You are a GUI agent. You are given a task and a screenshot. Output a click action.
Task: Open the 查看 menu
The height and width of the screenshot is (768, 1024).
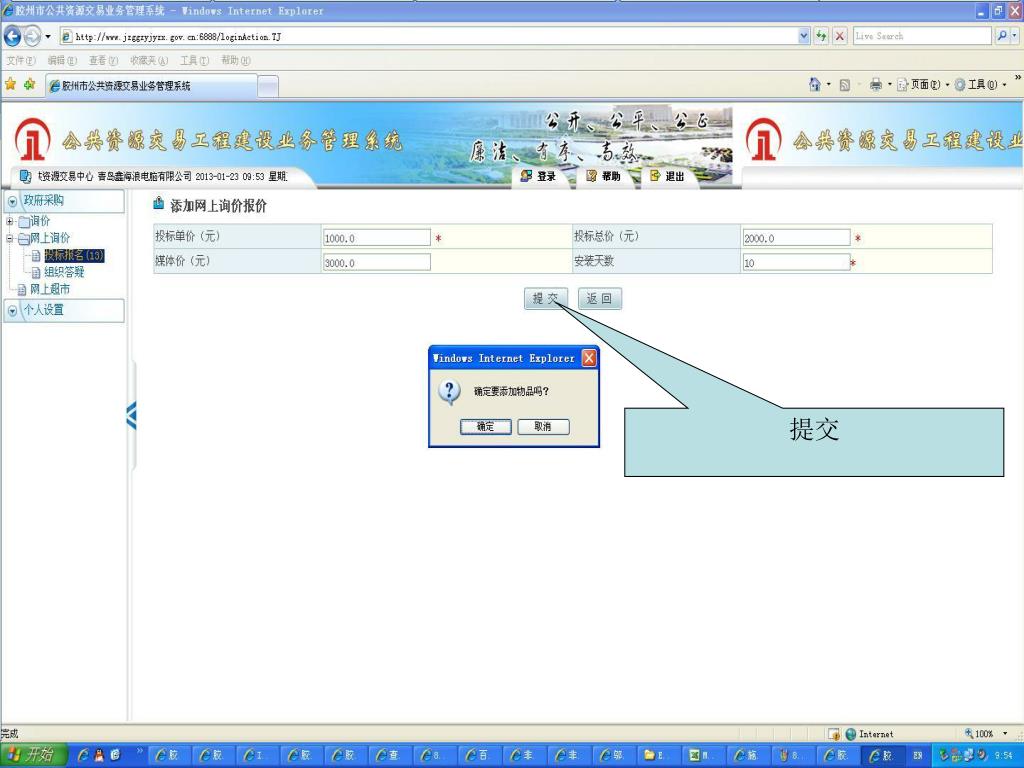103,60
